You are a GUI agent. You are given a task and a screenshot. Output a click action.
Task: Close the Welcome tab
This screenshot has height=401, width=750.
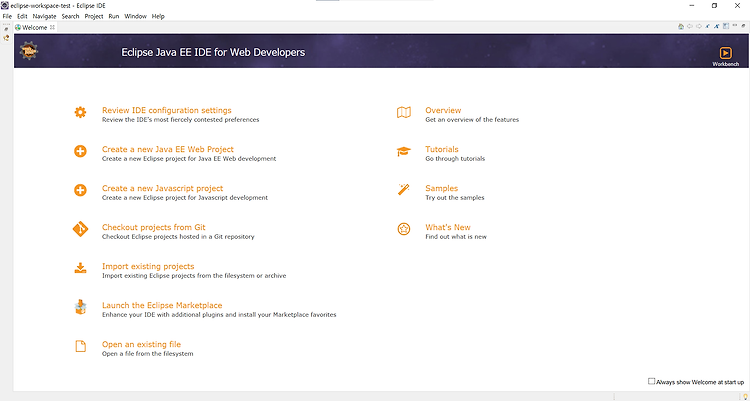coord(53,27)
